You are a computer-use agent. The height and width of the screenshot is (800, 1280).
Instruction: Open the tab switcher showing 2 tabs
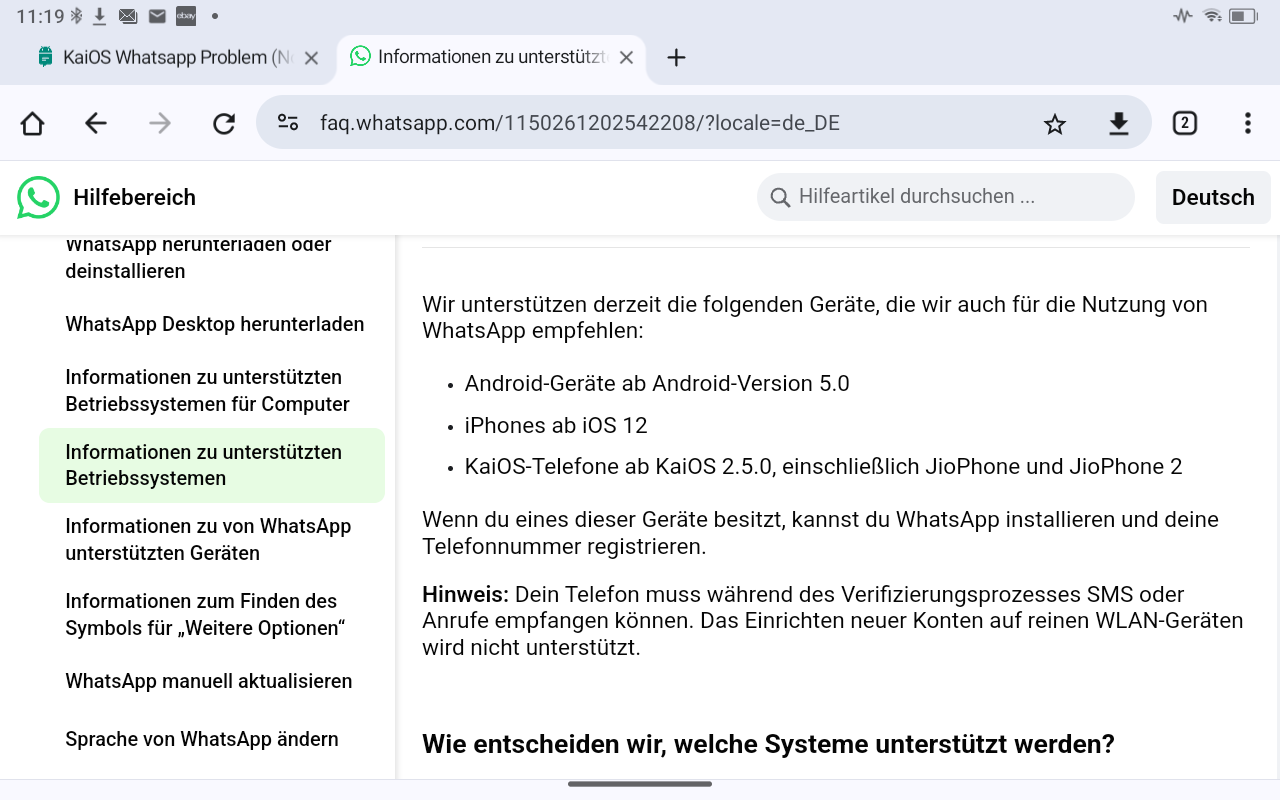coord(1184,123)
